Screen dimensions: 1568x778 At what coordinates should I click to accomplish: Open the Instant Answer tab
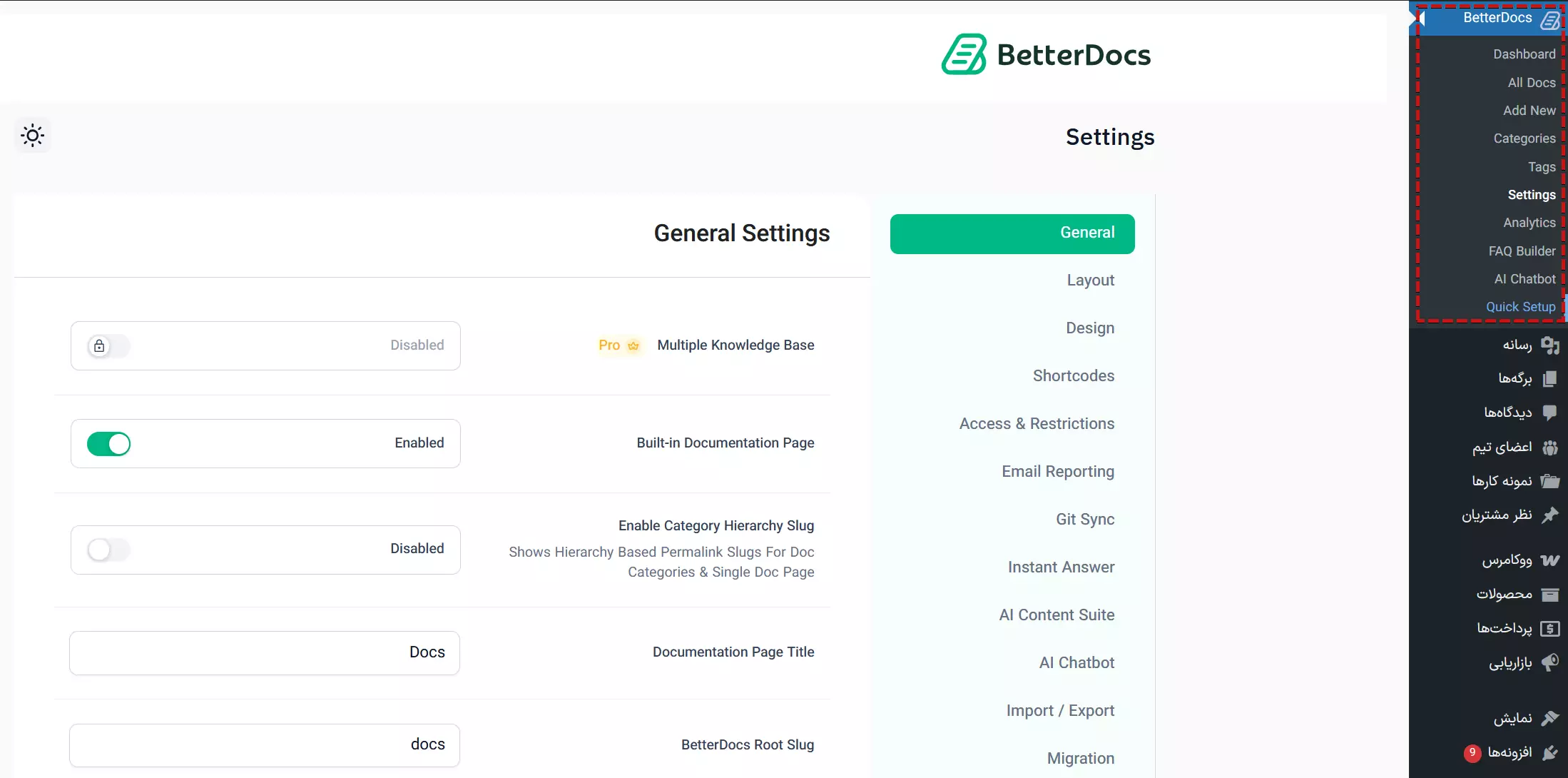[1061, 567]
